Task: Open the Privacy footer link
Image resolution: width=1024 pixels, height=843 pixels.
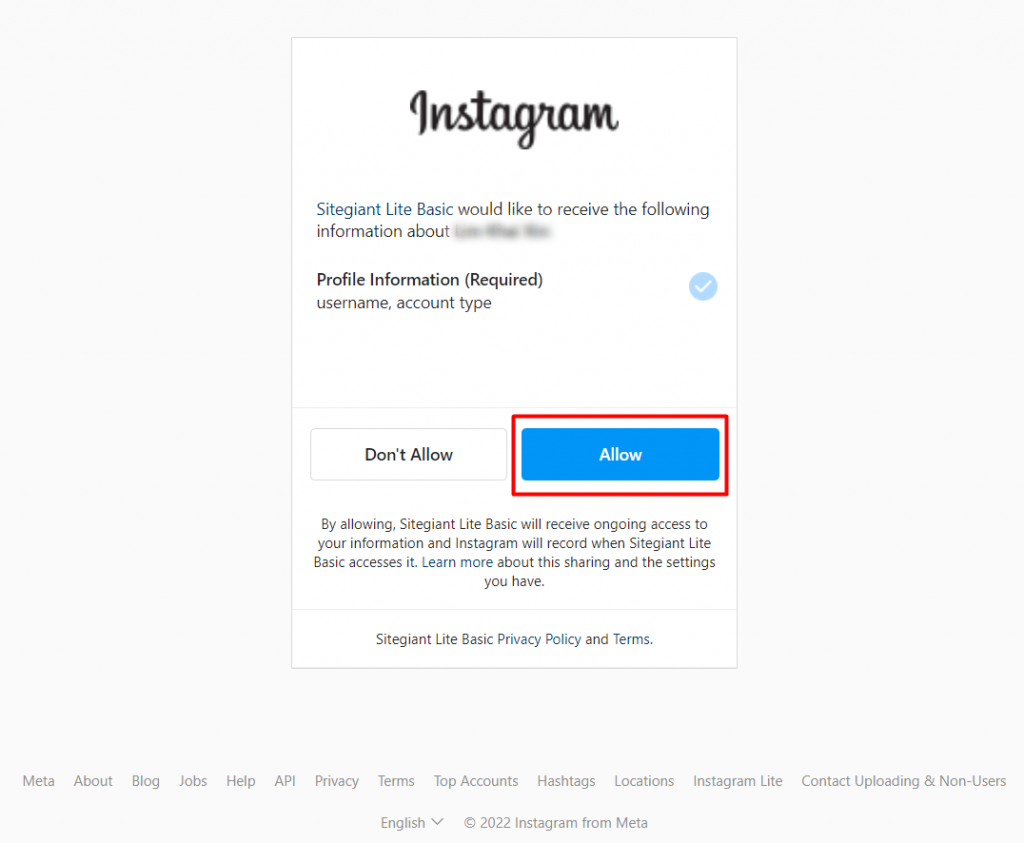Action: coord(336,781)
